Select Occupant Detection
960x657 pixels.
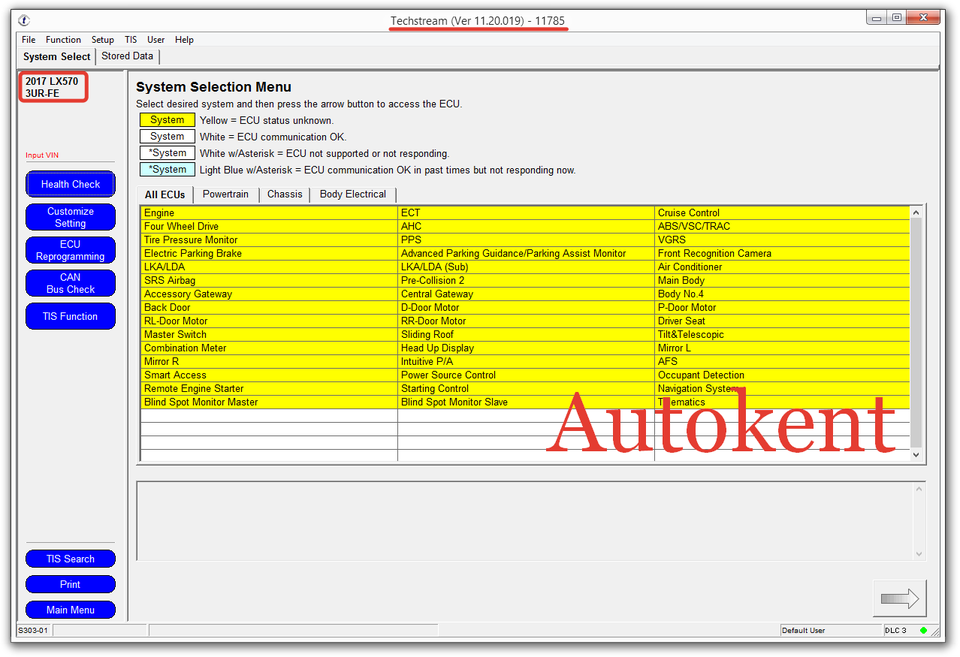point(782,374)
